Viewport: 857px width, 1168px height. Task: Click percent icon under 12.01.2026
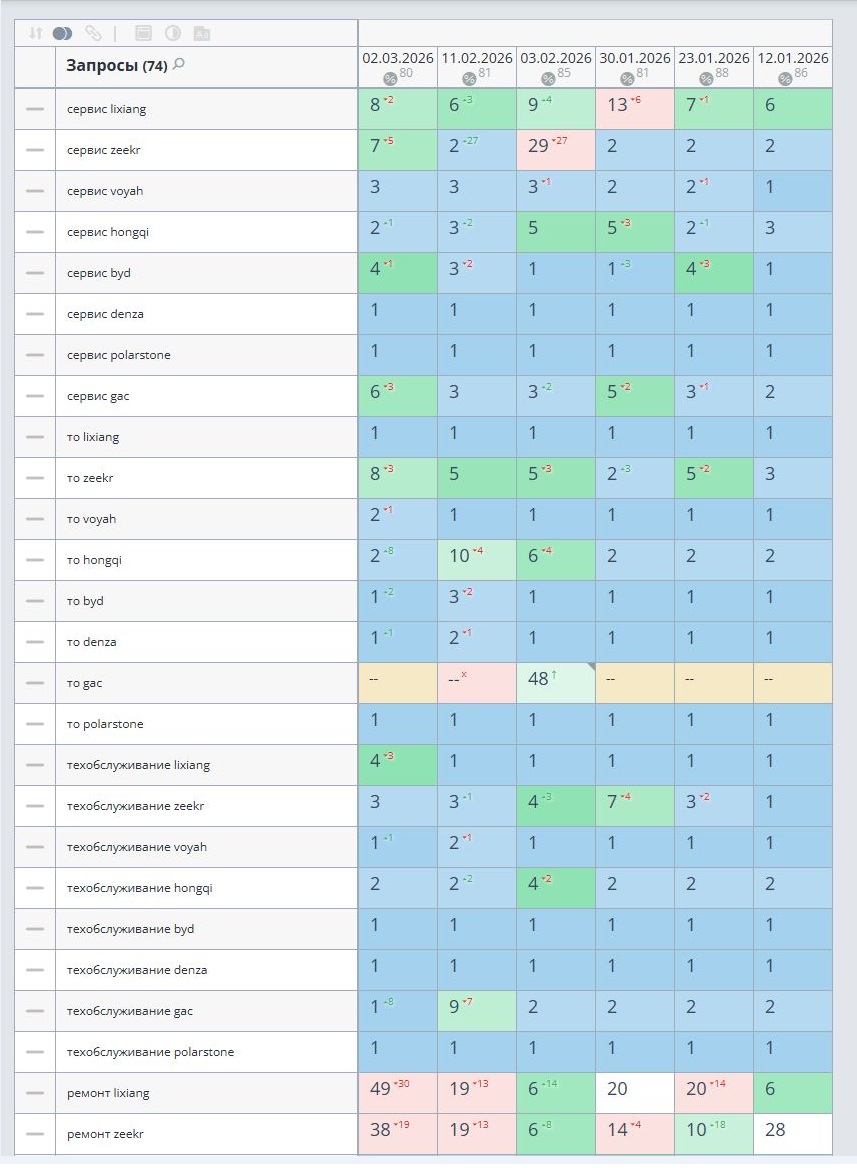coord(785,79)
